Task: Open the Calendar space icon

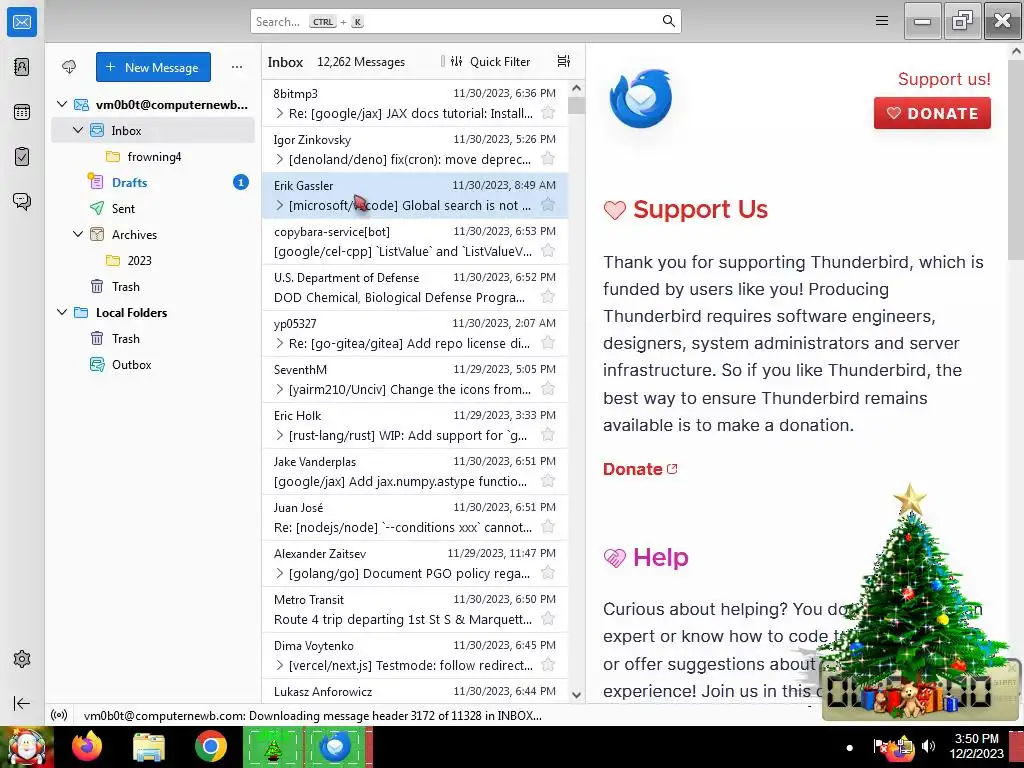Action: point(22,112)
